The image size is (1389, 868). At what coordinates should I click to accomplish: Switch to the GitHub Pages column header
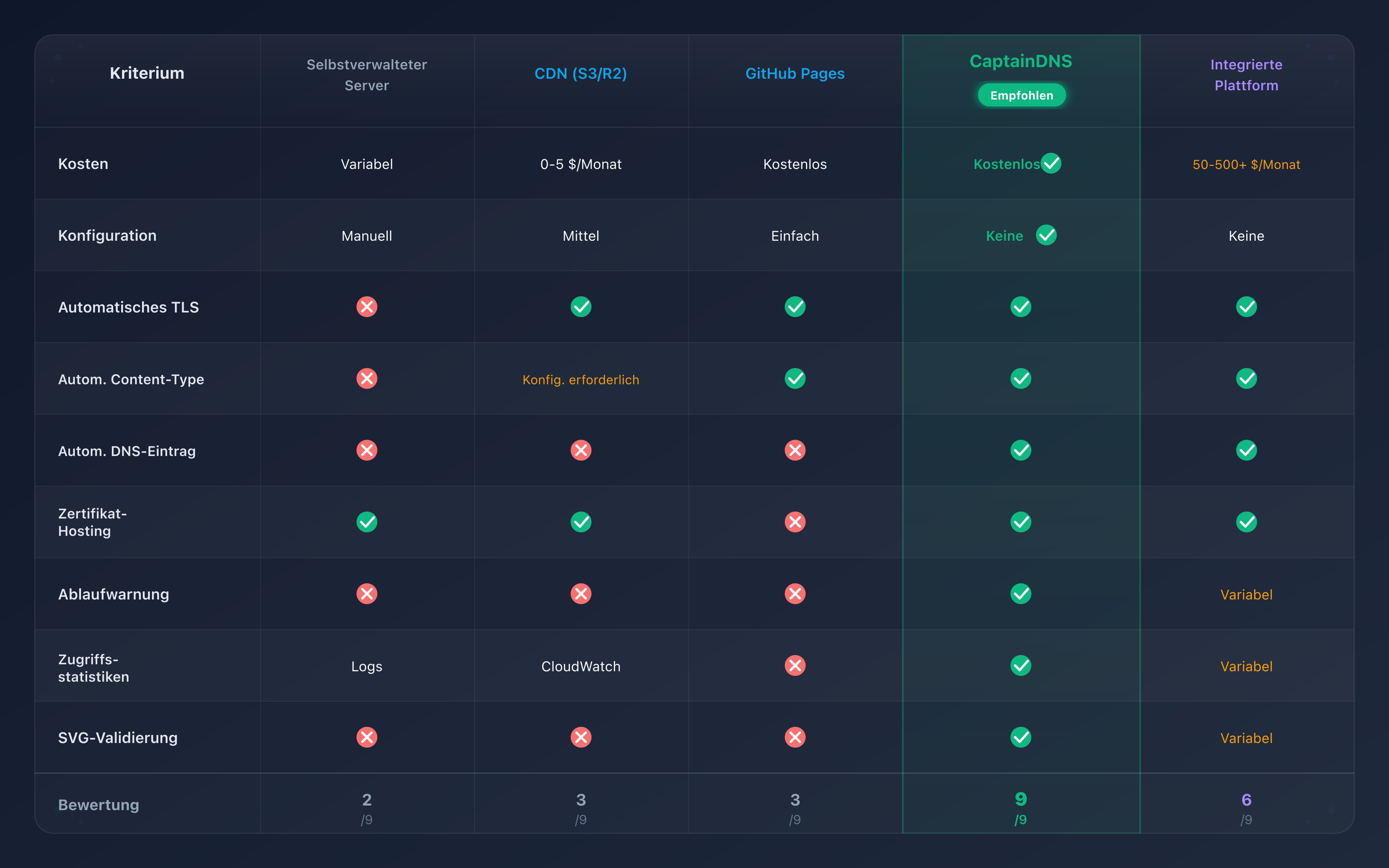tap(795, 73)
